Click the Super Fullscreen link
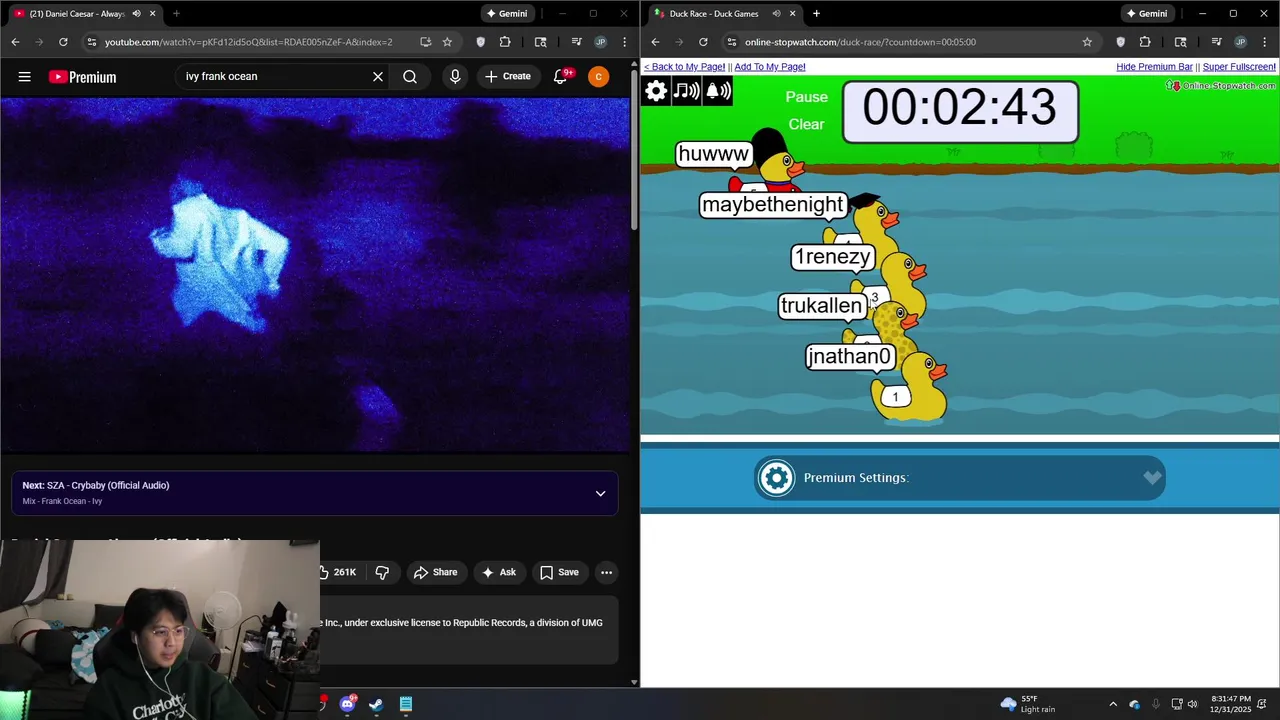The height and width of the screenshot is (720, 1280). 1239,67
